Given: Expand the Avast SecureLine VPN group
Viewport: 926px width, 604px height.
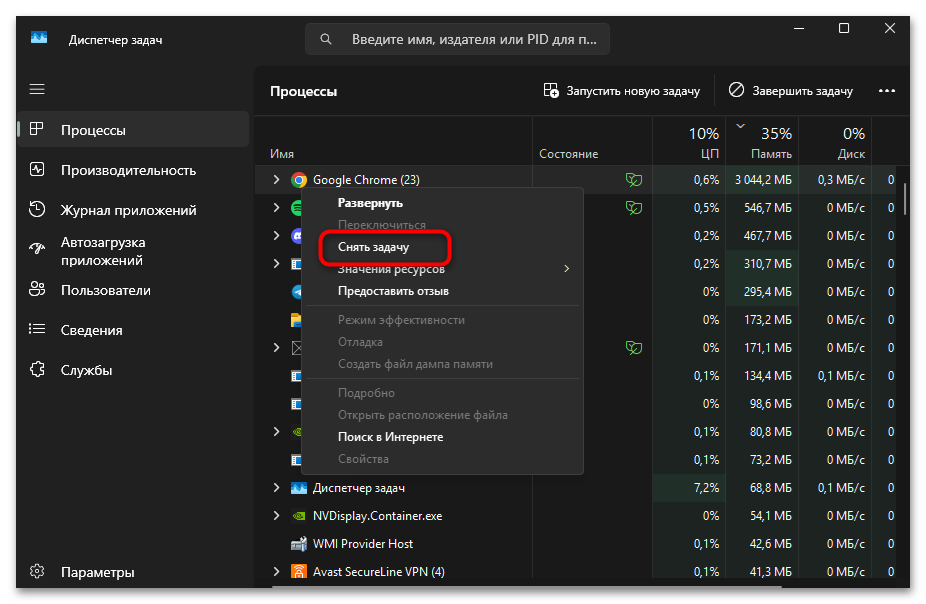Looking at the screenshot, I should point(277,571).
